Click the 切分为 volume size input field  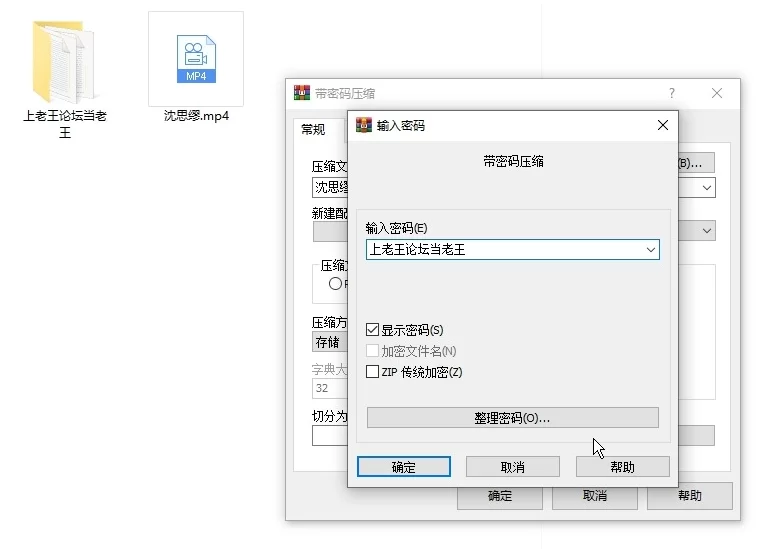pyautogui.click(x=330, y=436)
